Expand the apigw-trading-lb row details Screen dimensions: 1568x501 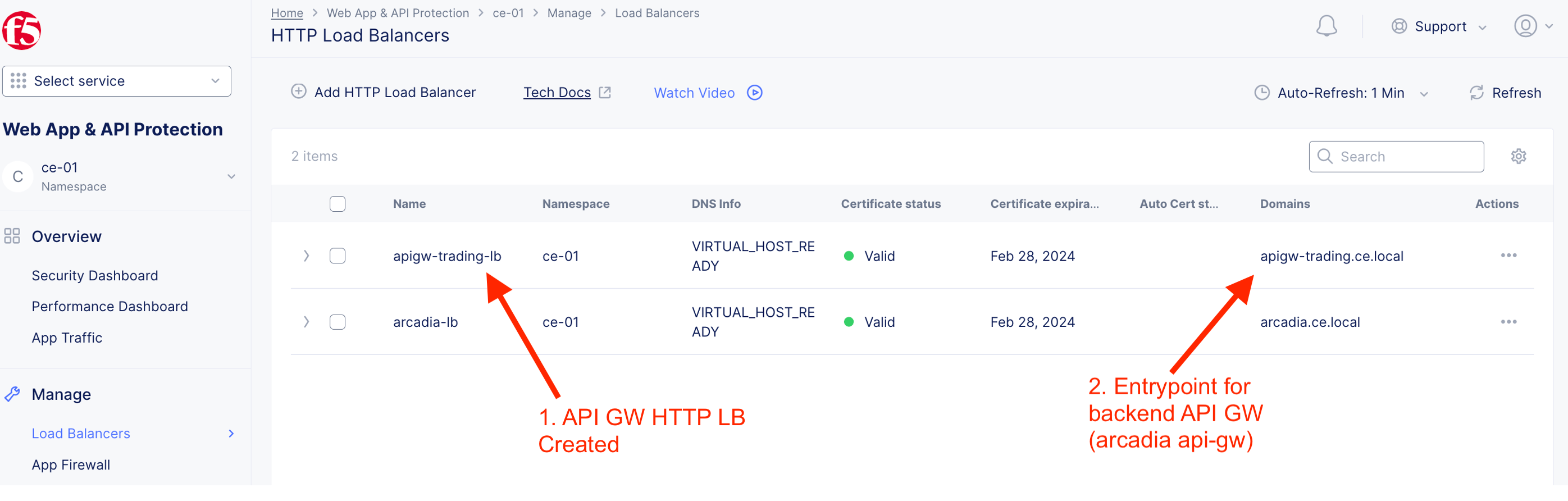point(306,256)
